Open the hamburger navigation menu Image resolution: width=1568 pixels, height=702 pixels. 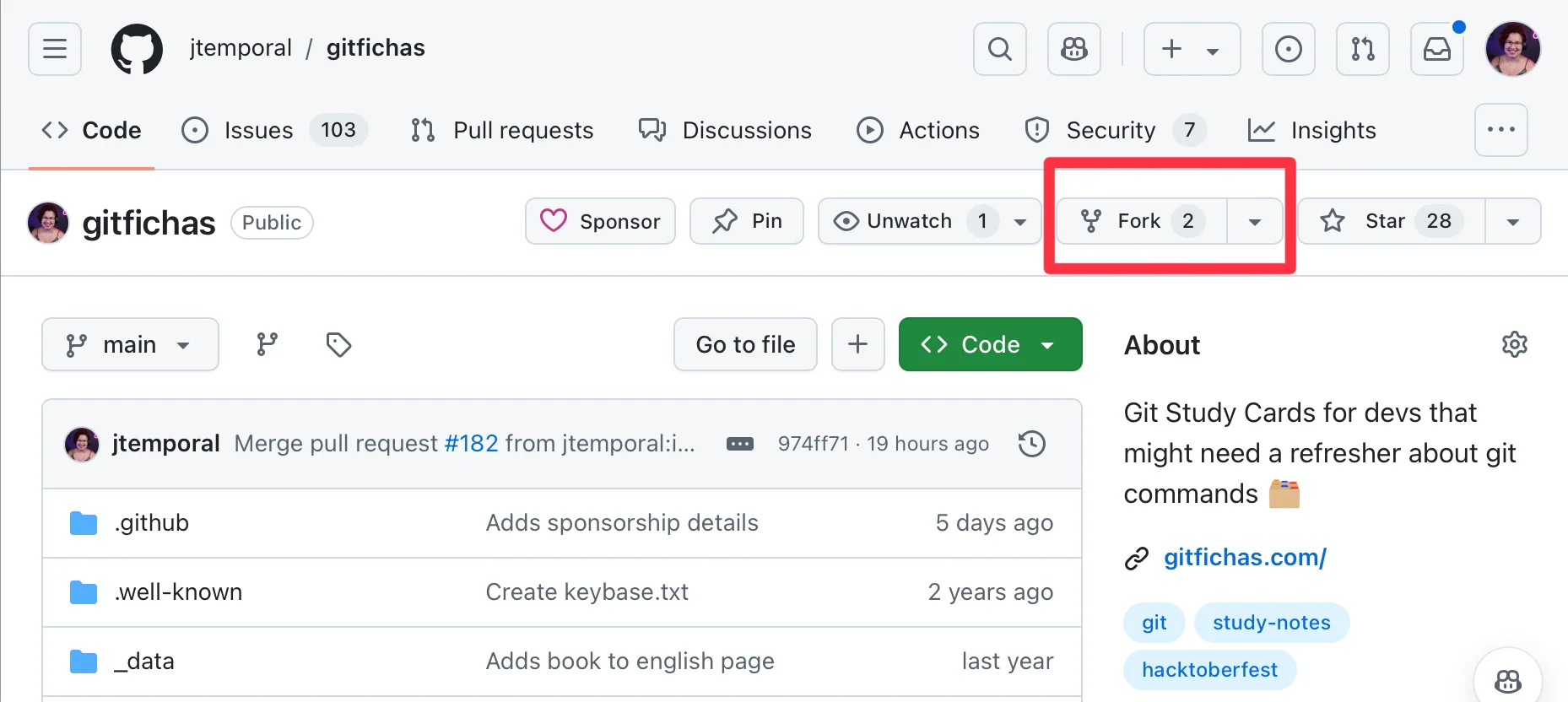point(55,49)
